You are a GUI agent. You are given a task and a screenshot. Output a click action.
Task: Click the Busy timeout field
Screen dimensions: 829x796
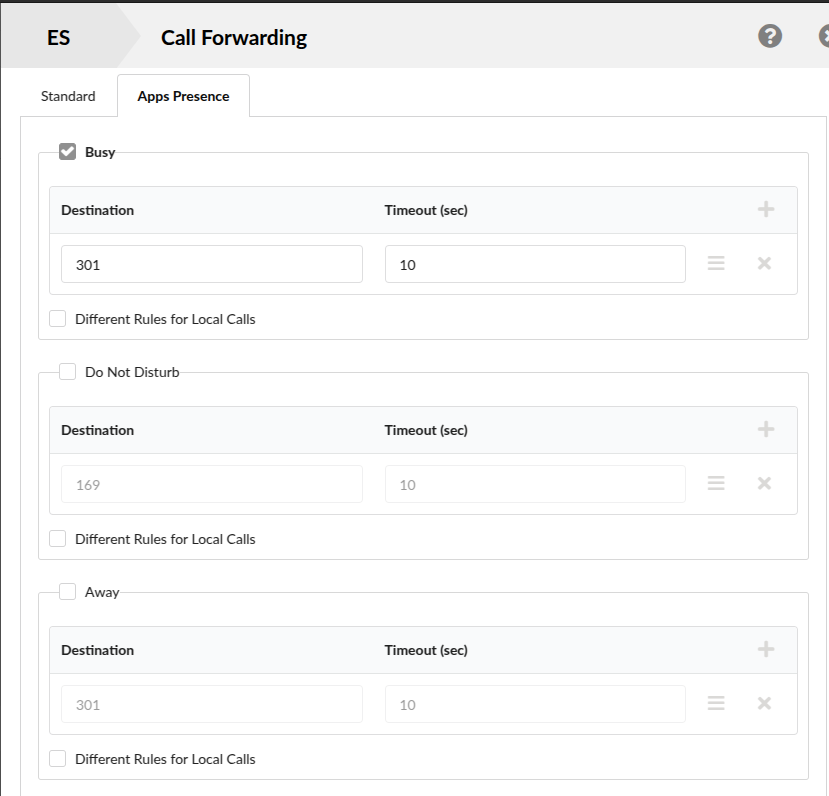(x=535, y=264)
